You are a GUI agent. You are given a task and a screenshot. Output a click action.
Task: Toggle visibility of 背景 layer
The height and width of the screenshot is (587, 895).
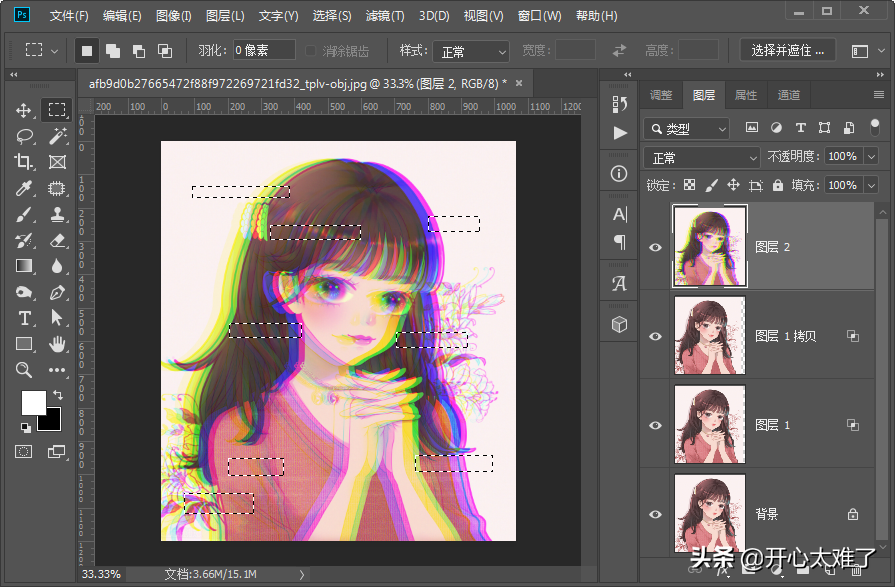(656, 514)
